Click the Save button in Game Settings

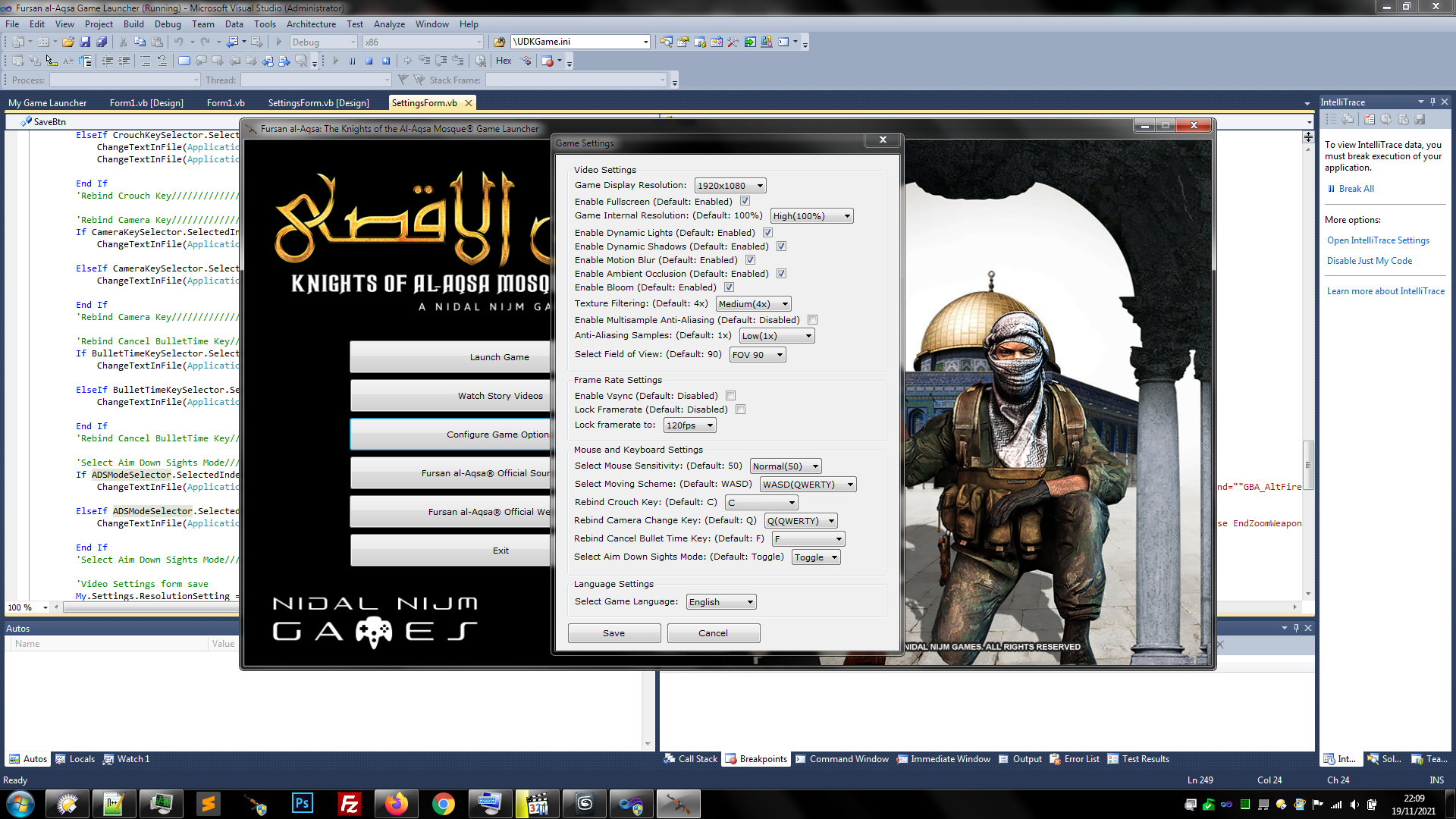tap(614, 632)
